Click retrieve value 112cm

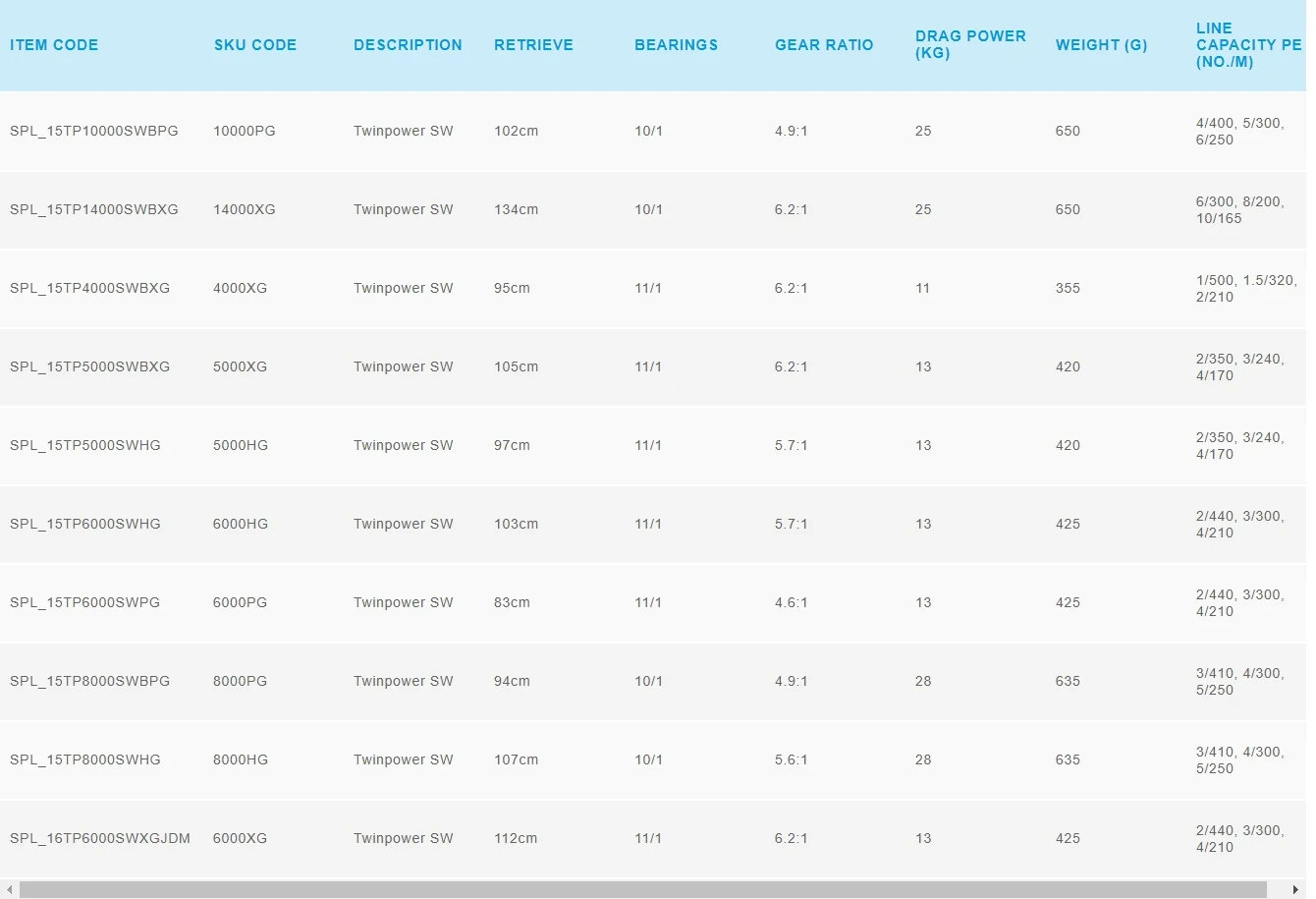click(x=517, y=838)
